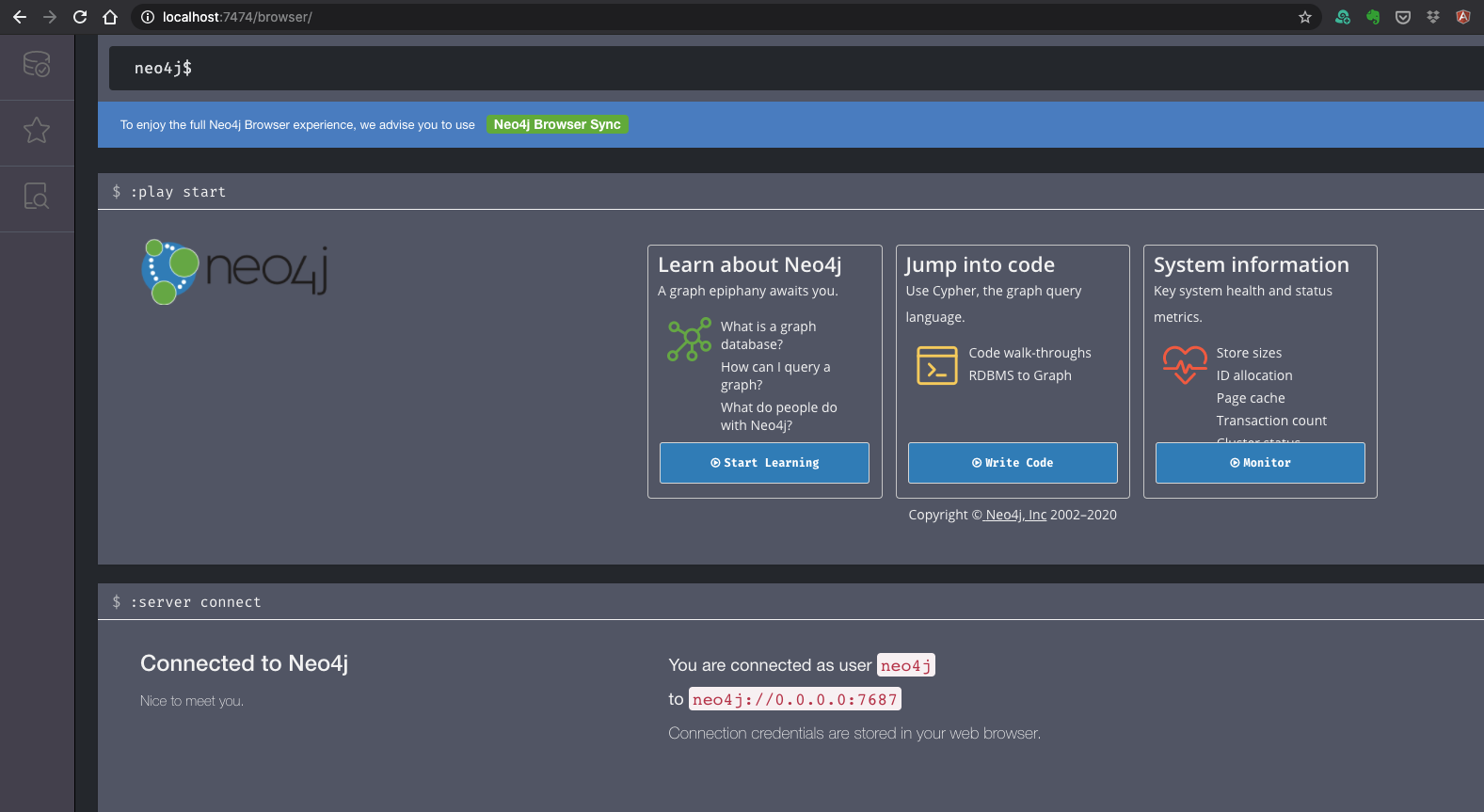Click the 'Jump into code' heading
1484x812 pixels.
click(980, 264)
